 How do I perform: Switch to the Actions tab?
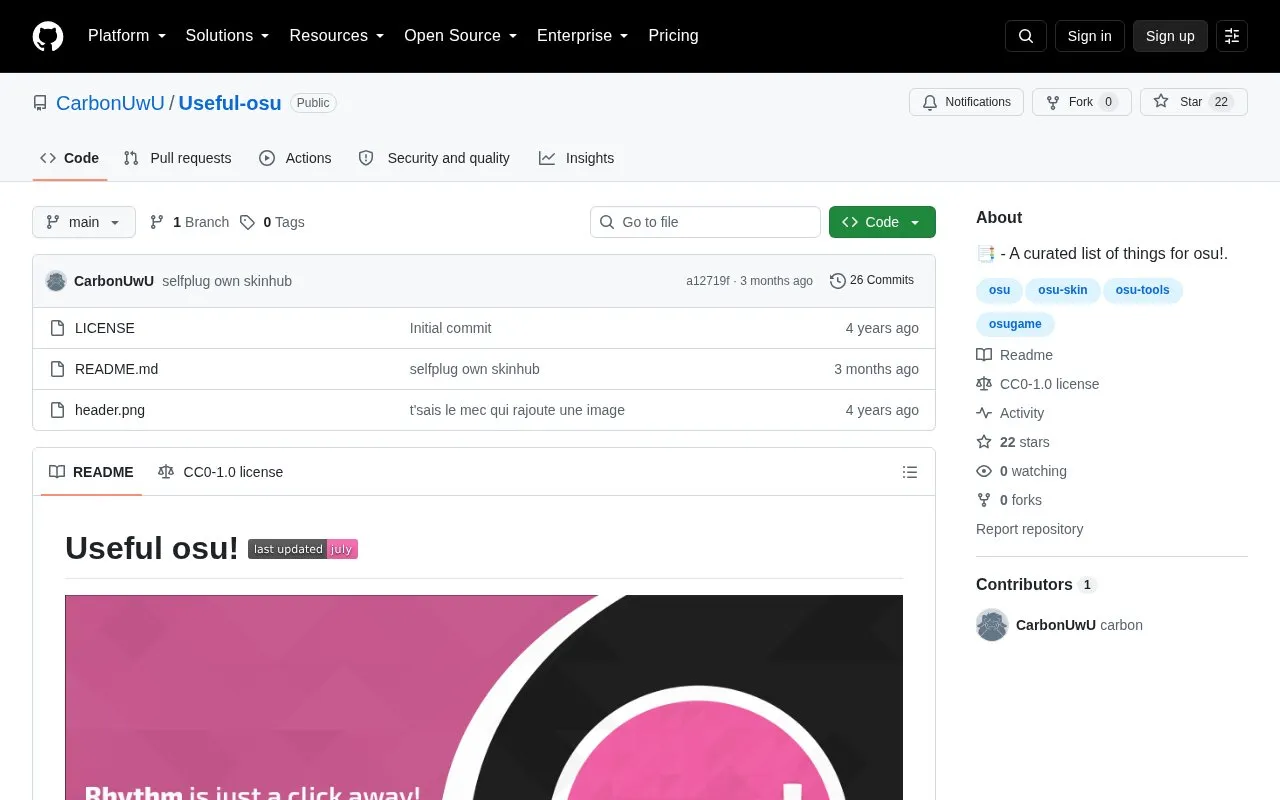[295, 158]
